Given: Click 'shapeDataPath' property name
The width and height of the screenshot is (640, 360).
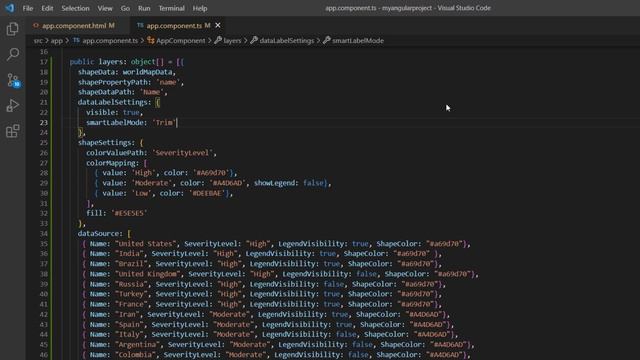Looking at the screenshot, I should tap(104, 92).
